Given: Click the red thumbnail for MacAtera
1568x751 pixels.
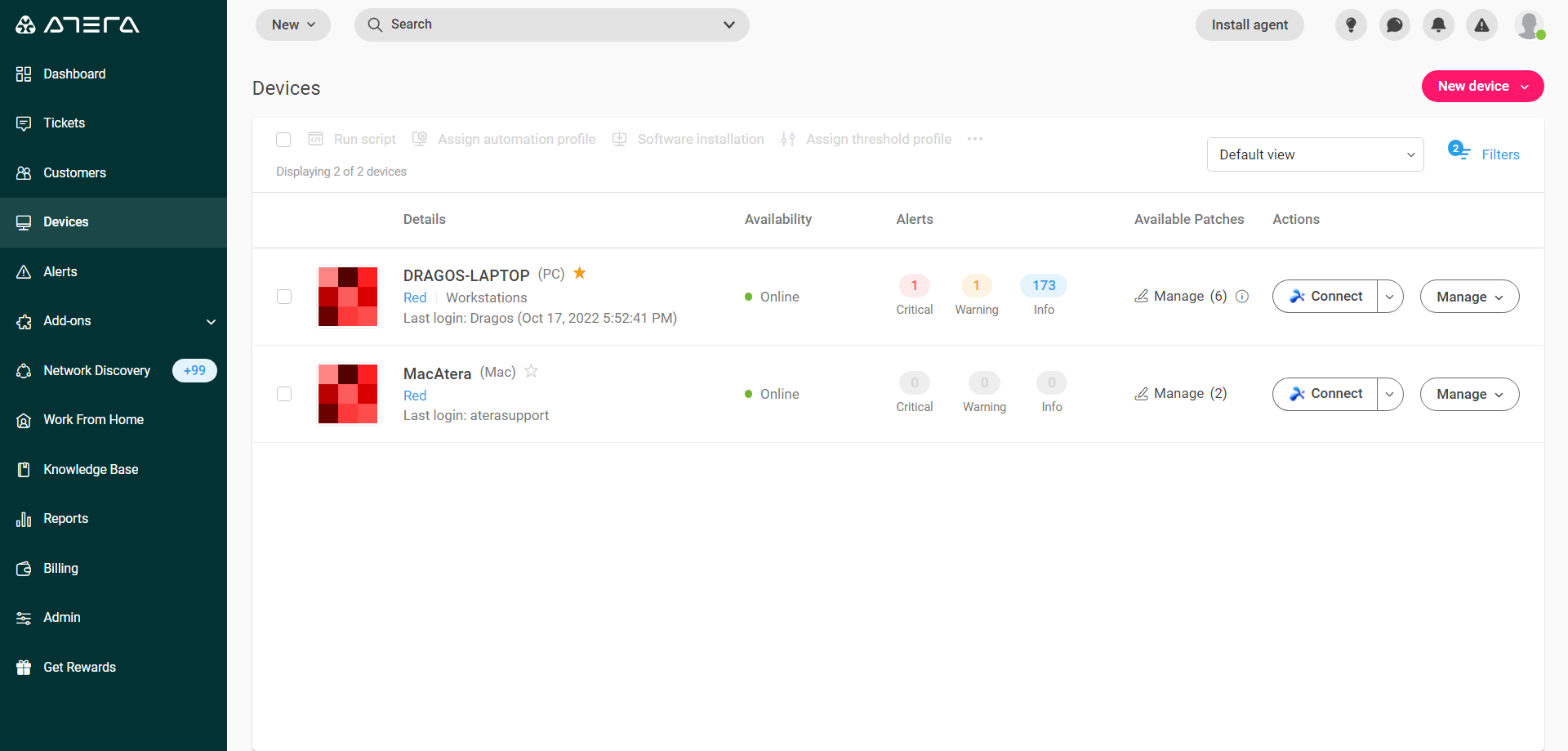Looking at the screenshot, I should [x=348, y=394].
